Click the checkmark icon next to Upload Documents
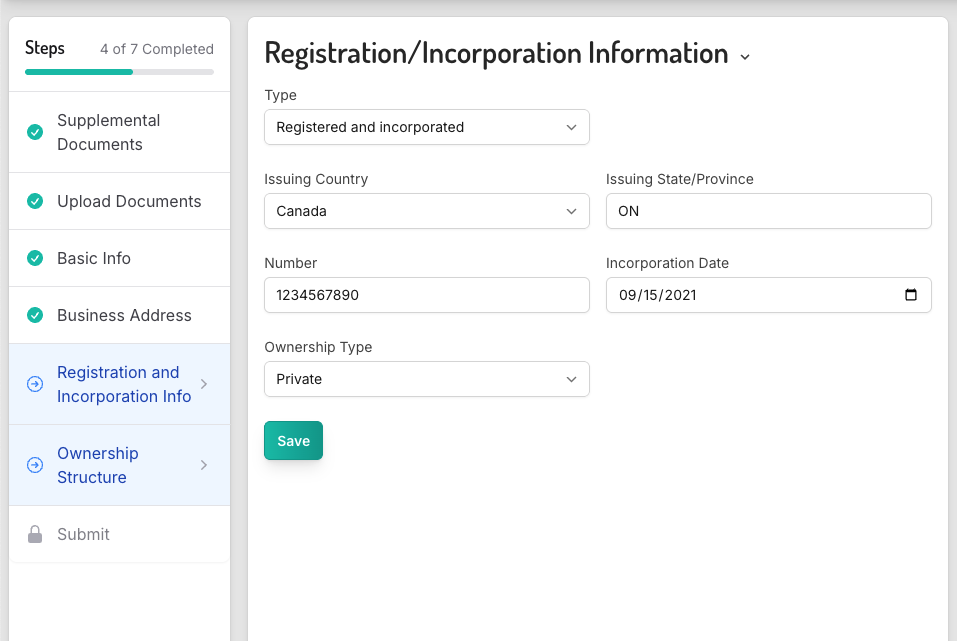 35,201
